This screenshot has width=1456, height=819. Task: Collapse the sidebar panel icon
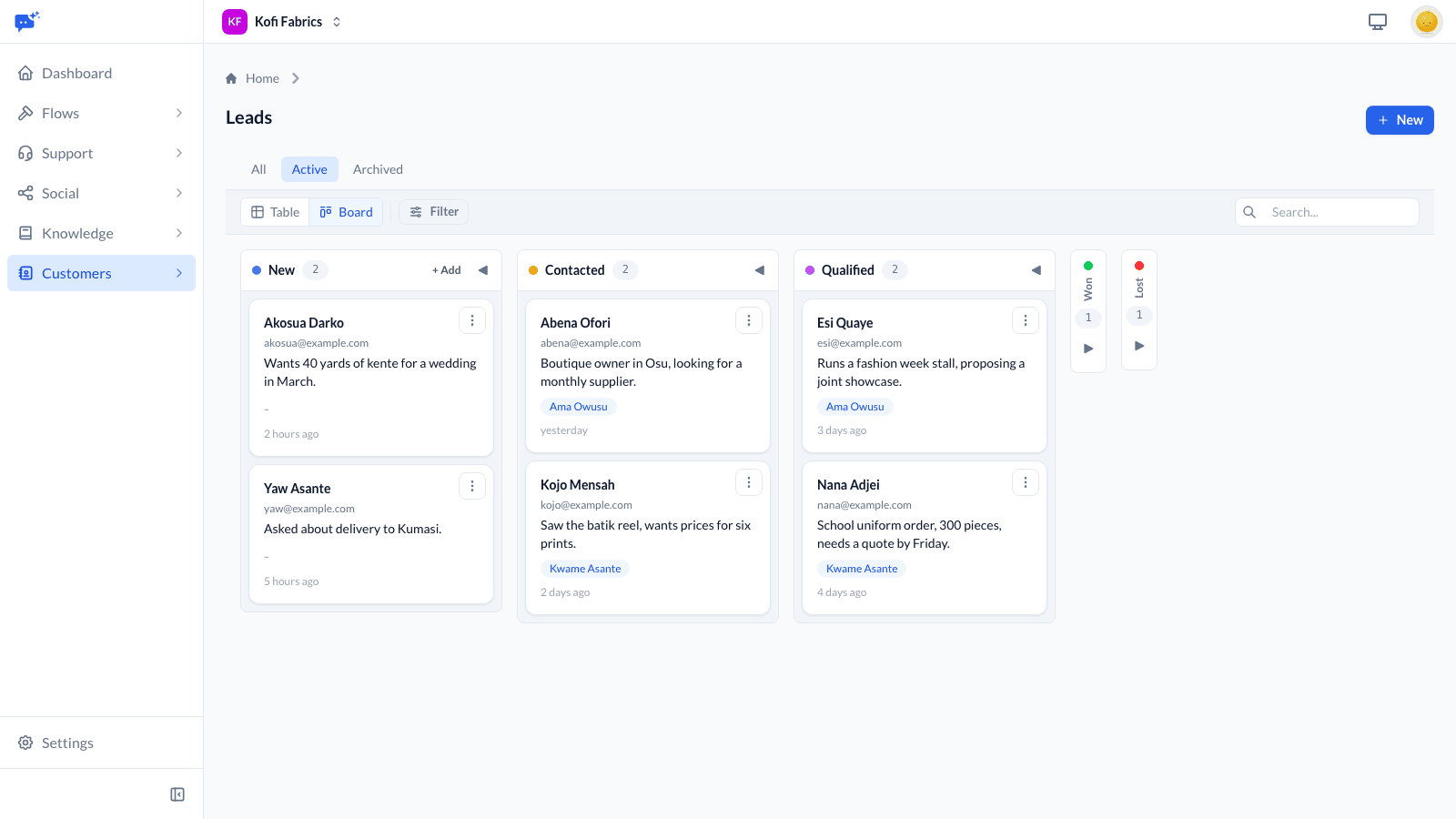click(177, 794)
